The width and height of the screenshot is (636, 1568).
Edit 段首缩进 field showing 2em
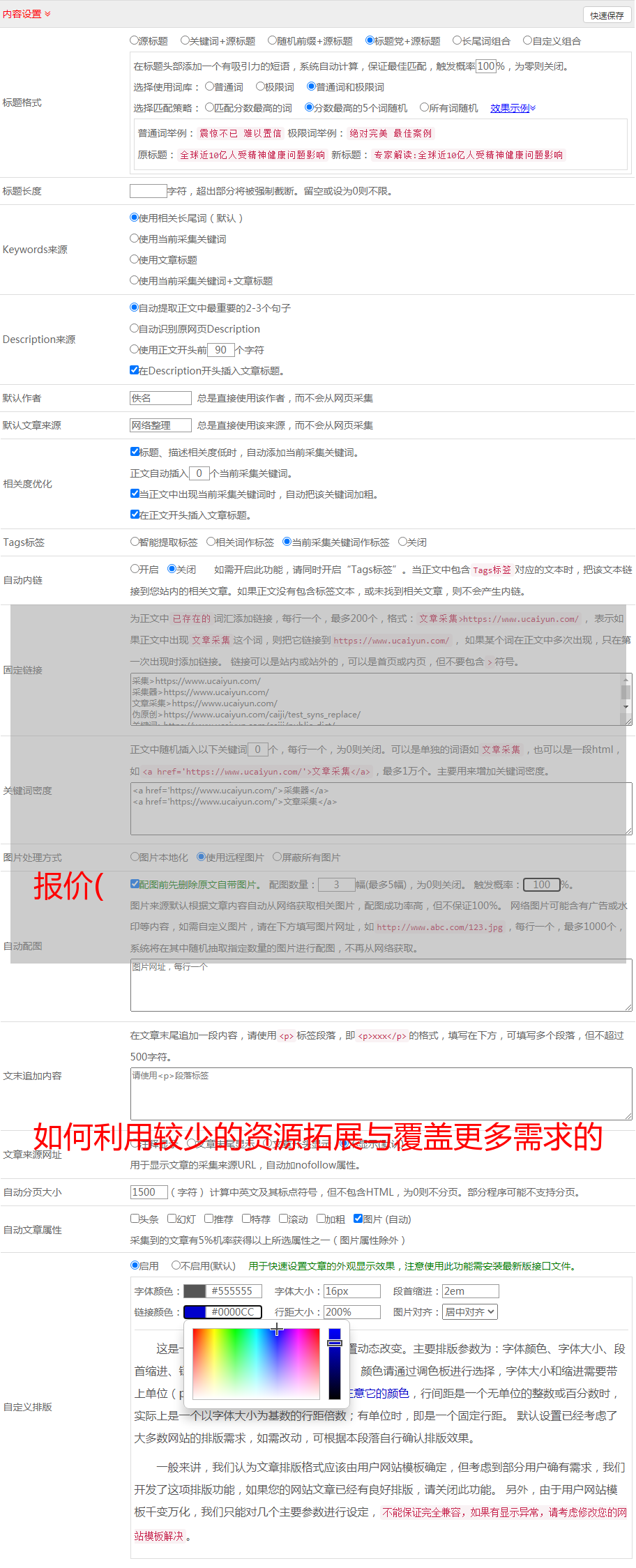click(x=471, y=1291)
